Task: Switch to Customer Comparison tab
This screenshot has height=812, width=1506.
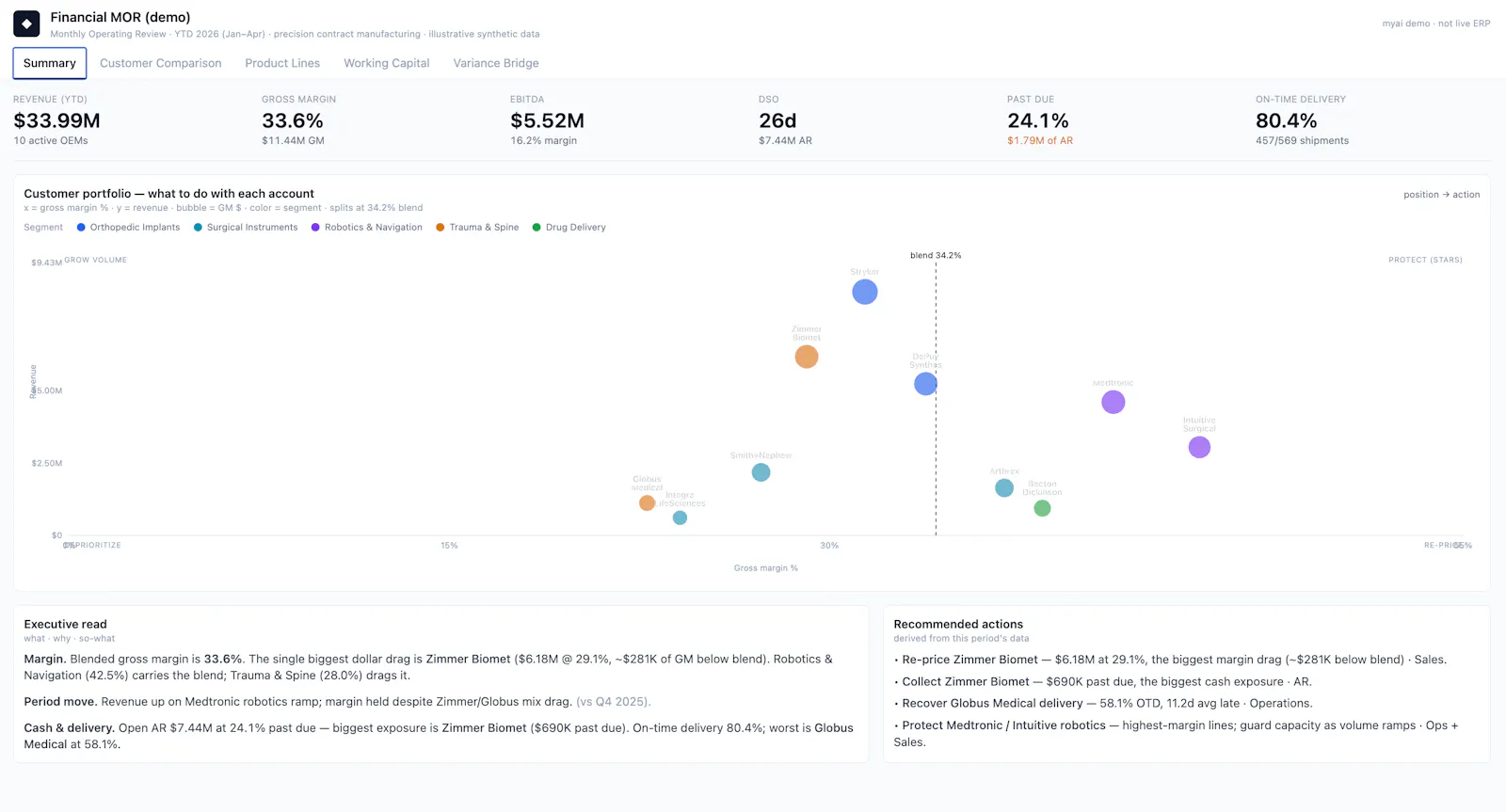Action: (161, 63)
